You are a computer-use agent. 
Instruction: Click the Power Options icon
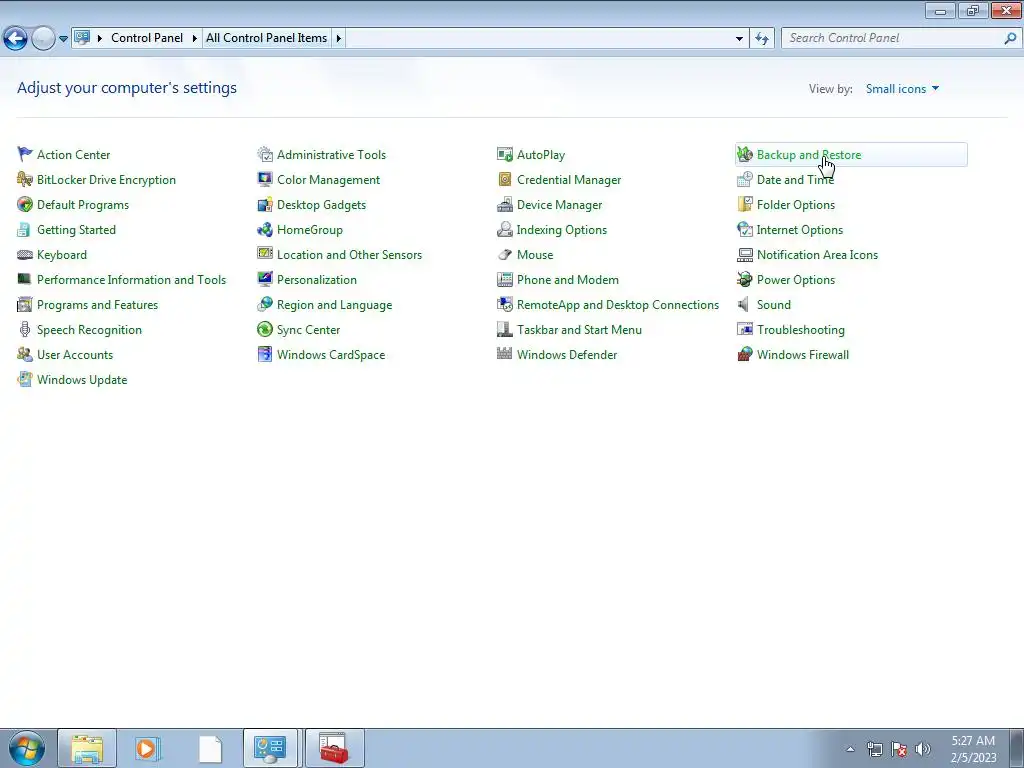[744, 280]
